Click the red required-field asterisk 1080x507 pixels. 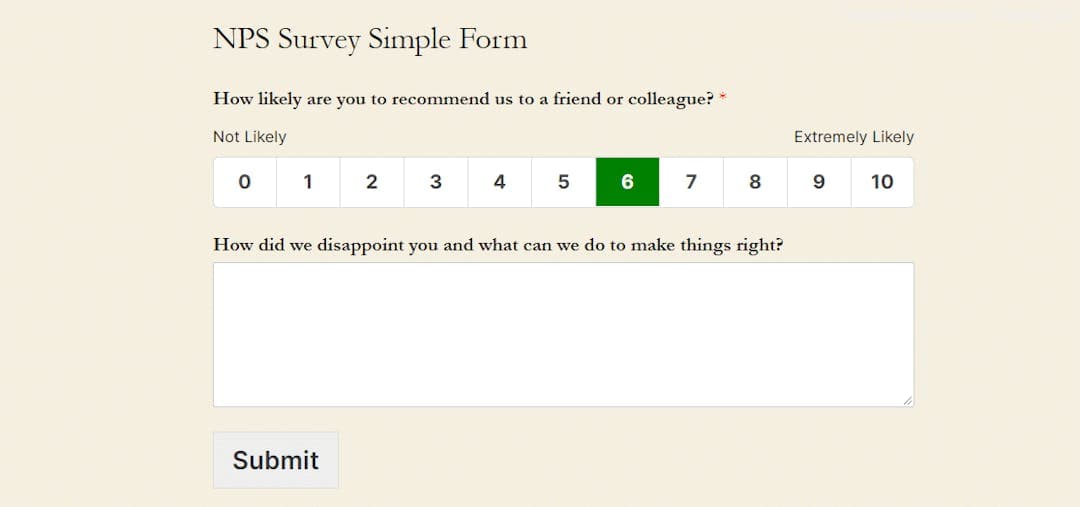(723, 98)
